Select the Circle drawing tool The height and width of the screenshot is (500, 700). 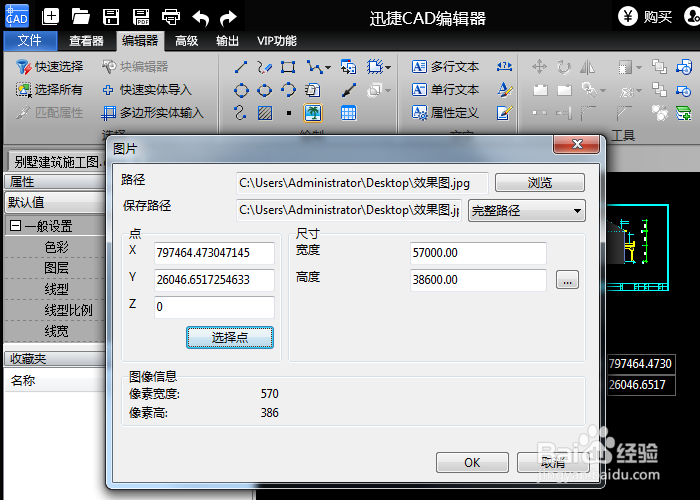point(241,91)
